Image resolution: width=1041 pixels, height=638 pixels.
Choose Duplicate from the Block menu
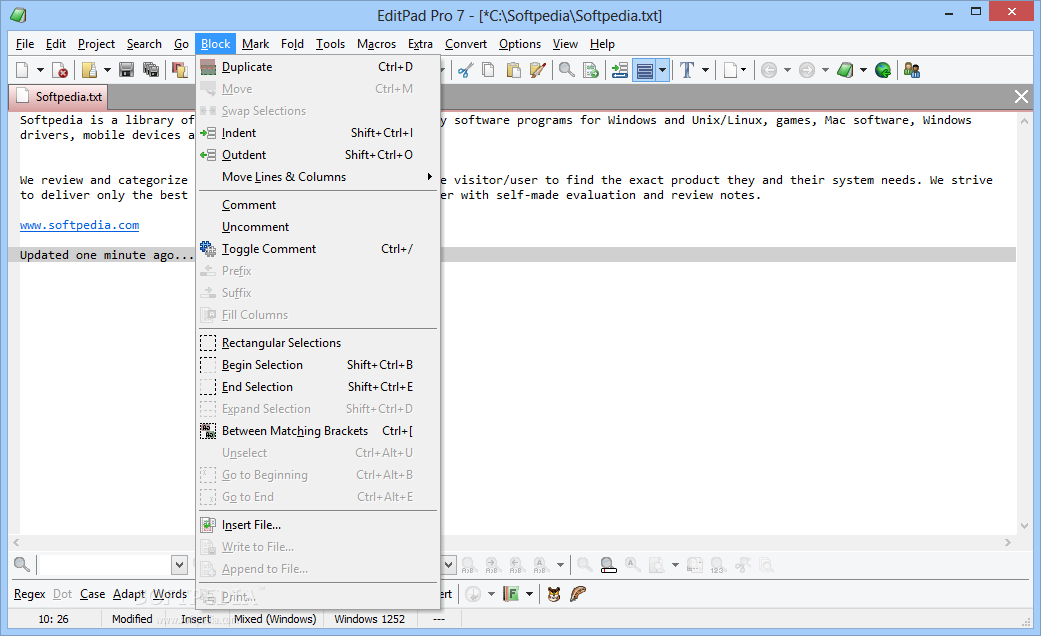pyautogui.click(x=318, y=67)
